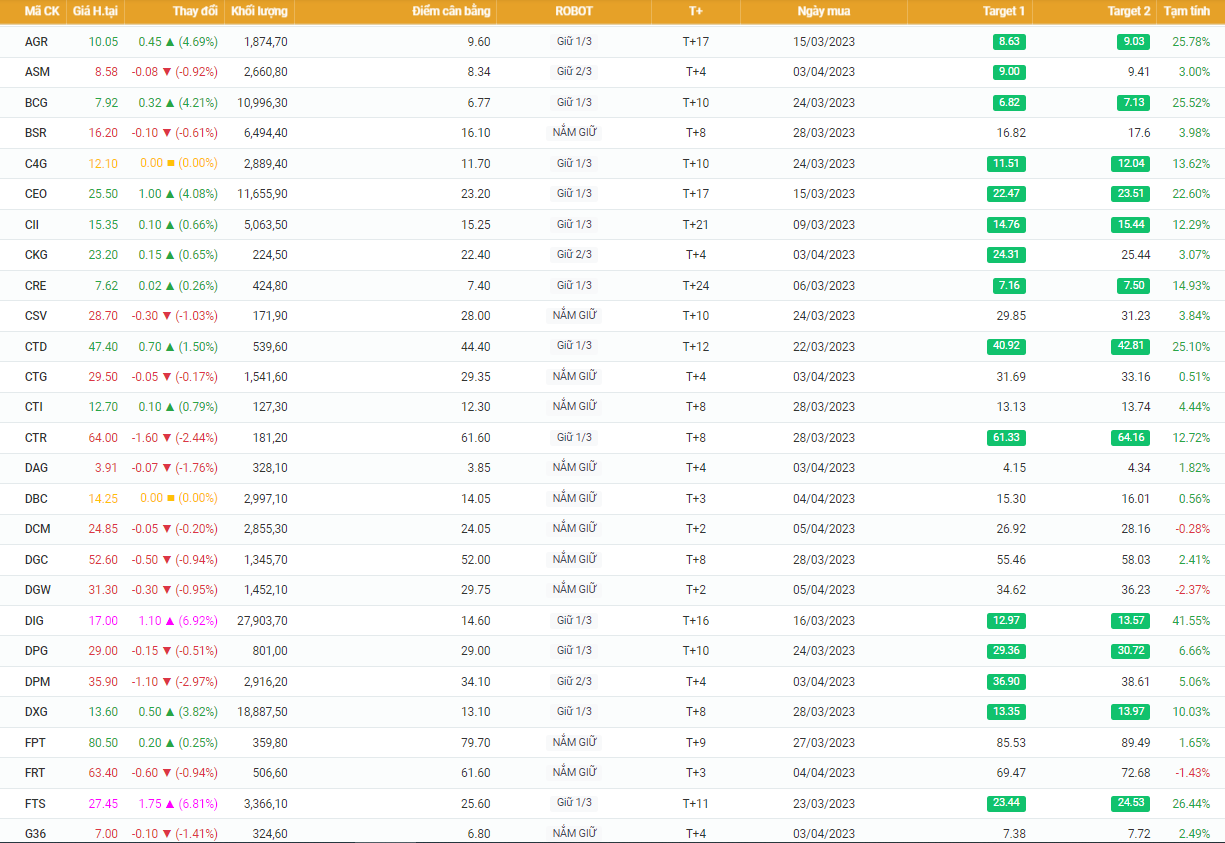The image size is (1225, 843).
Task: Click the Điểm cân bằng column header
Action: point(451,11)
